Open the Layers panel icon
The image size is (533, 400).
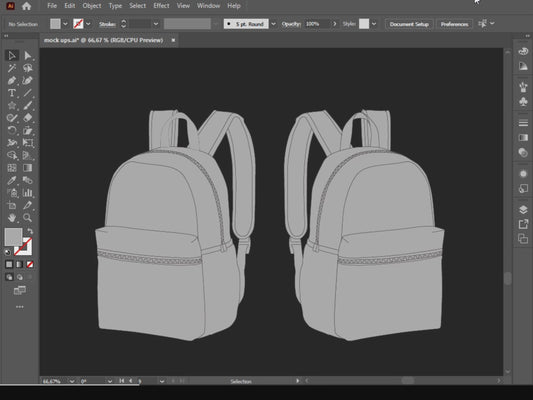click(523, 209)
